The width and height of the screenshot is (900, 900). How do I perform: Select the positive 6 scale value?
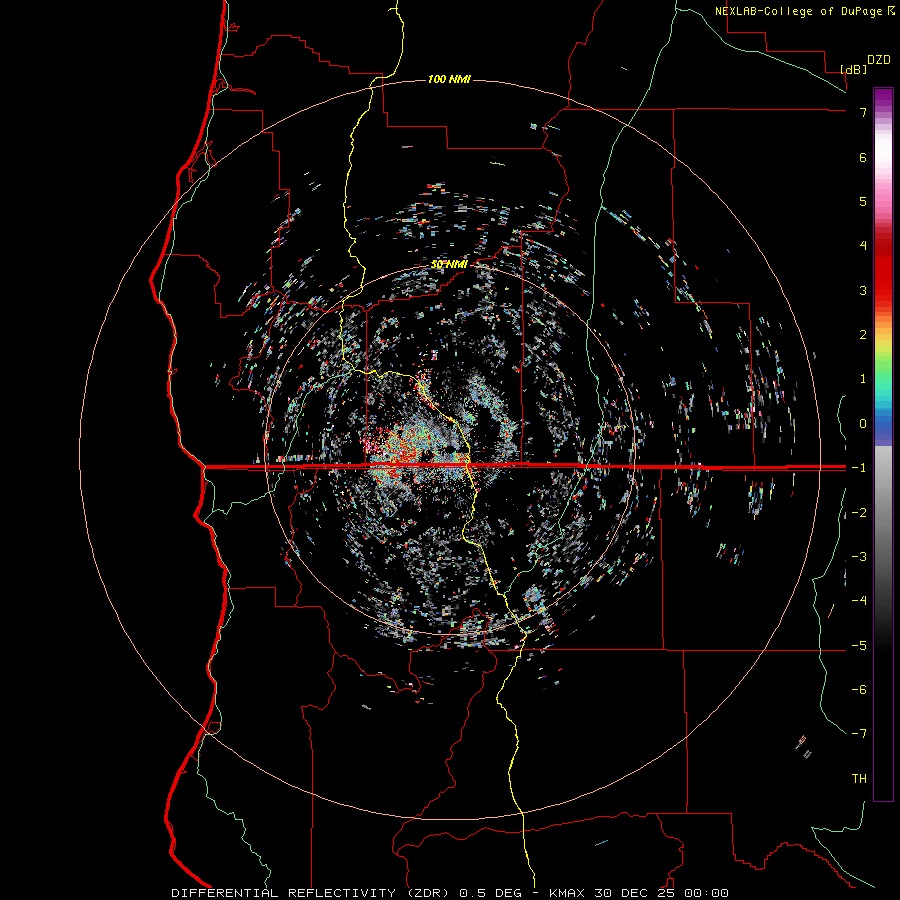(863, 157)
